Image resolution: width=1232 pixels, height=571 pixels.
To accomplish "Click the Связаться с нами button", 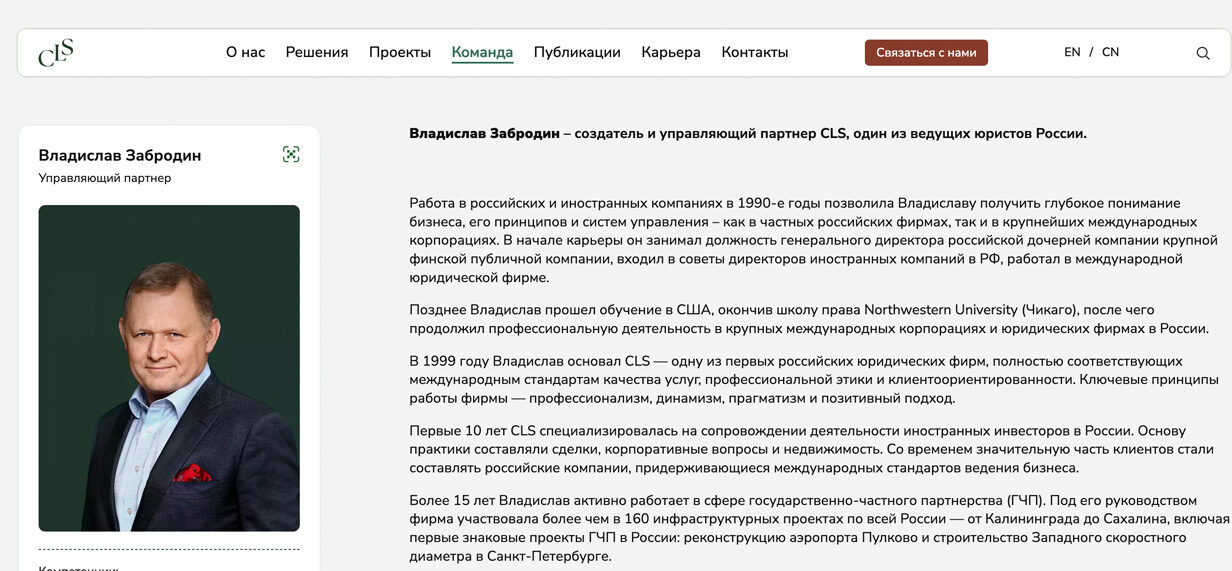I will [x=926, y=53].
